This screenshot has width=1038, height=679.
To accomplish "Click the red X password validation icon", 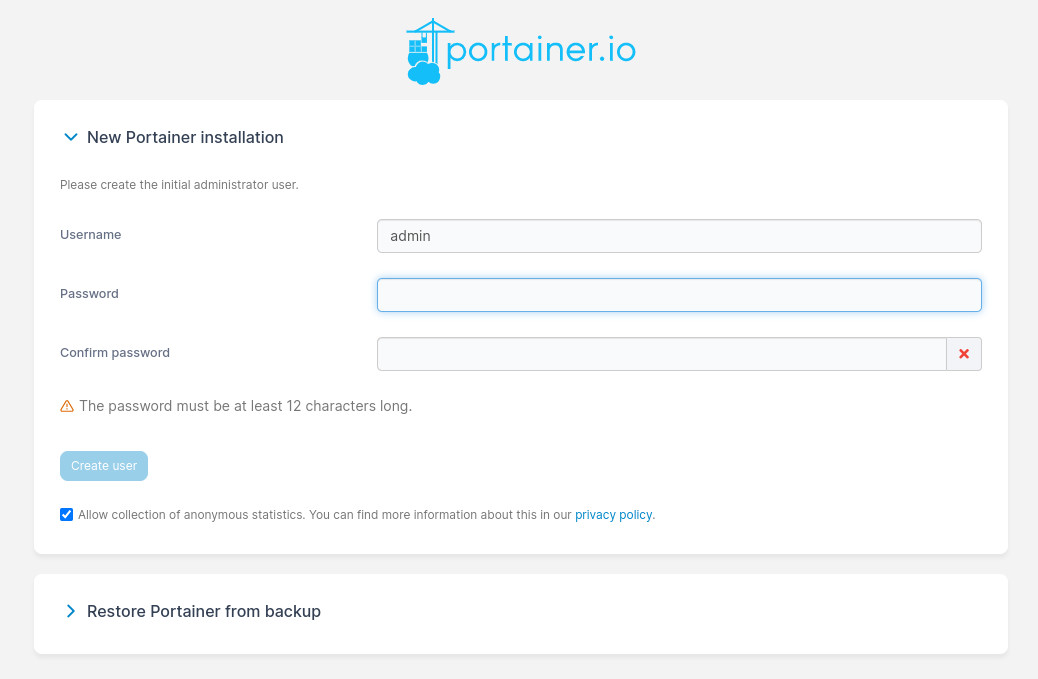I will point(964,354).
